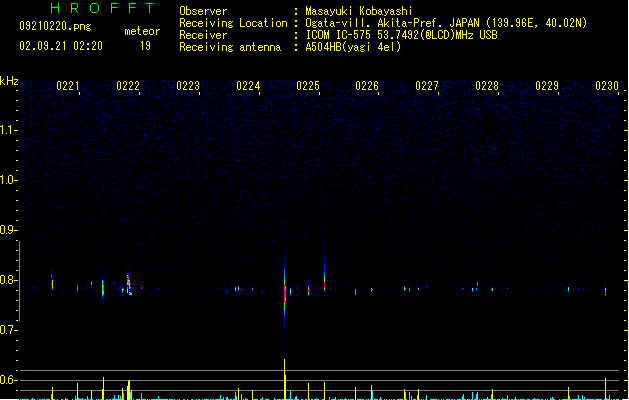Click the date stamp 02.09.21 02:20
The height and width of the screenshot is (400, 629).
click(61, 46)
